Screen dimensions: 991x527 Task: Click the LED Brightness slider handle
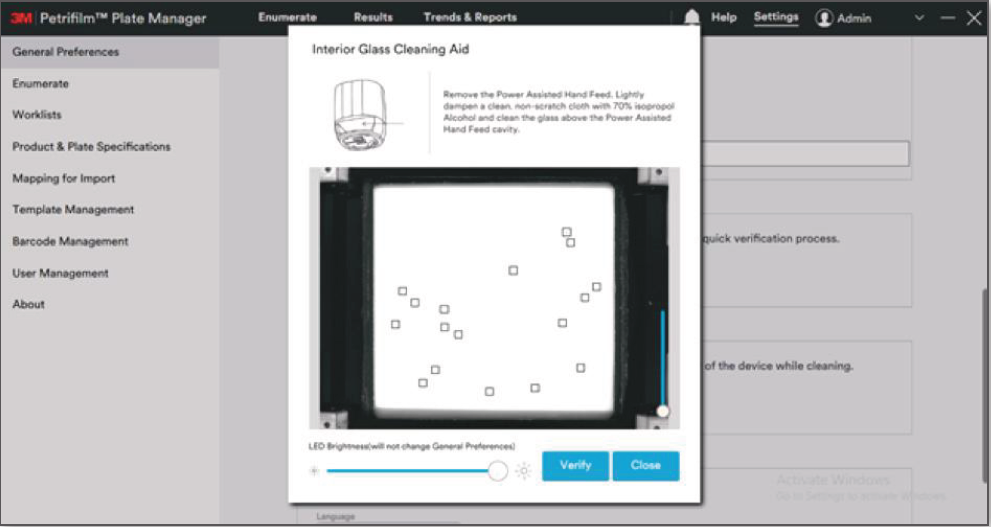498,471
